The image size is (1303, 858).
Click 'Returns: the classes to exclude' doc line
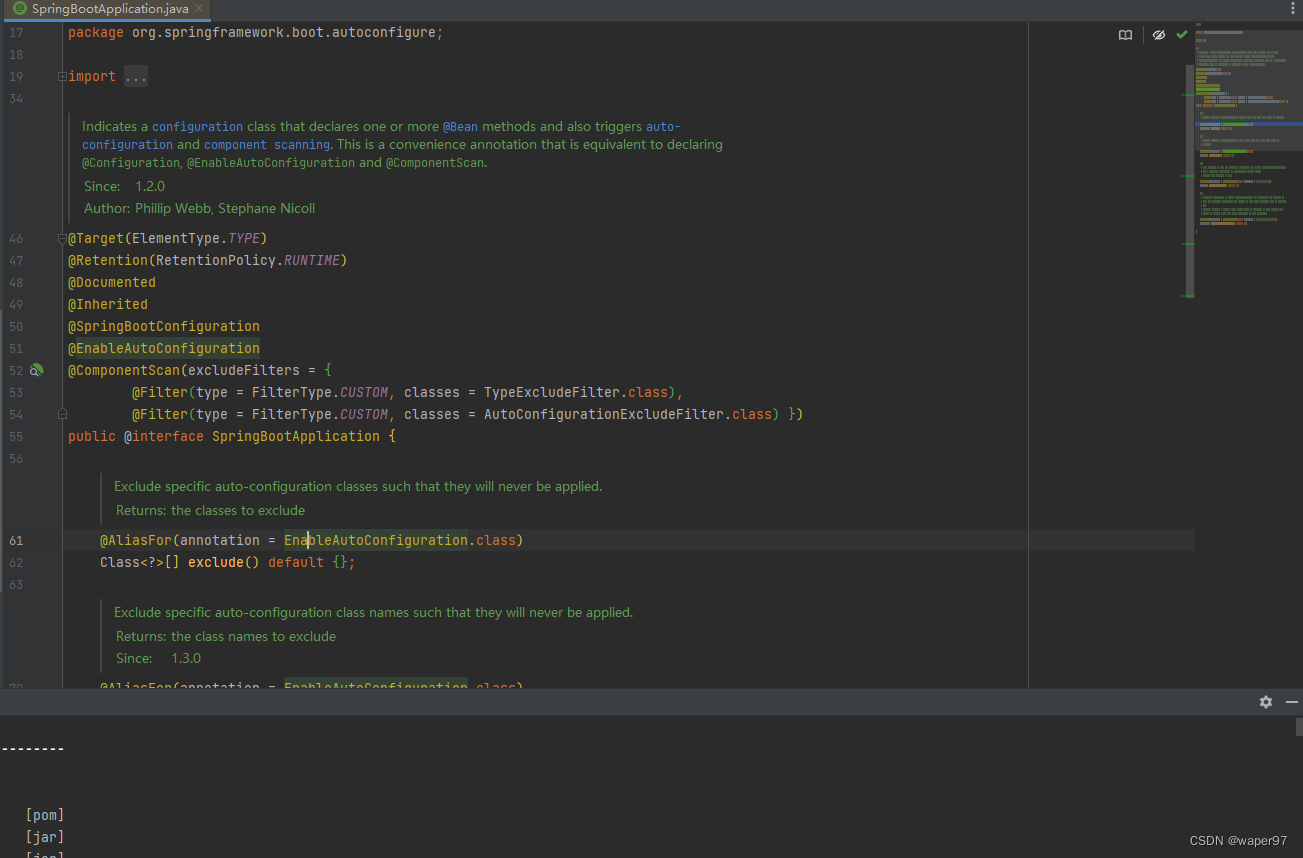click(x=210, y=510)
